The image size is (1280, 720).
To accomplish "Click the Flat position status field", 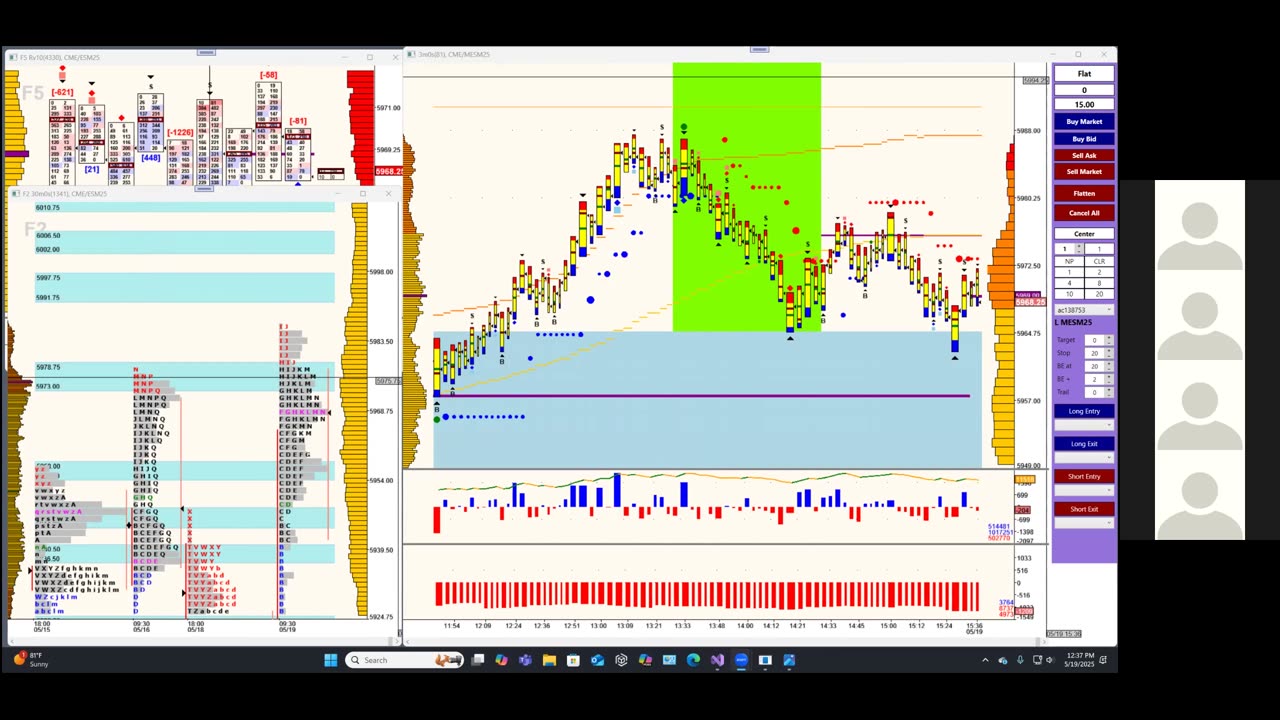I will tap(1084, 74).
